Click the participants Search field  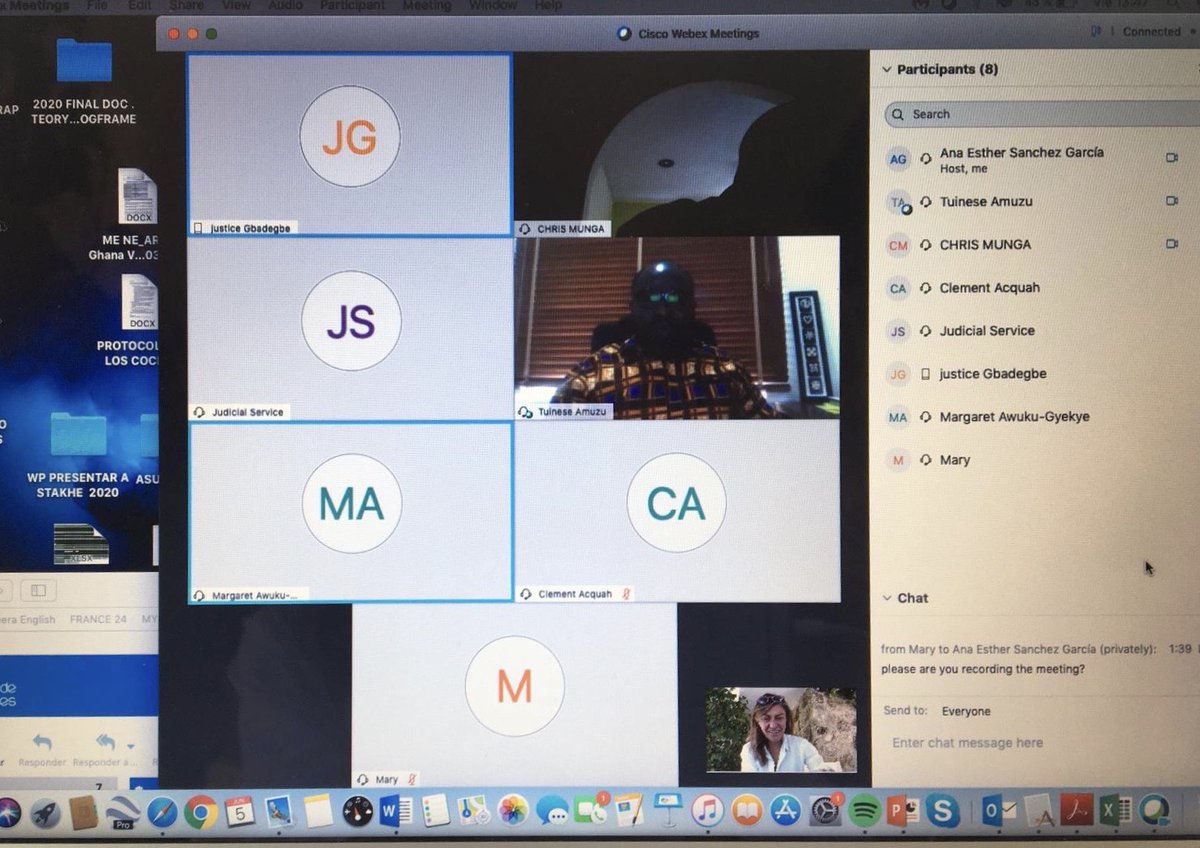pyautogui.click(x=1040, y=114)
